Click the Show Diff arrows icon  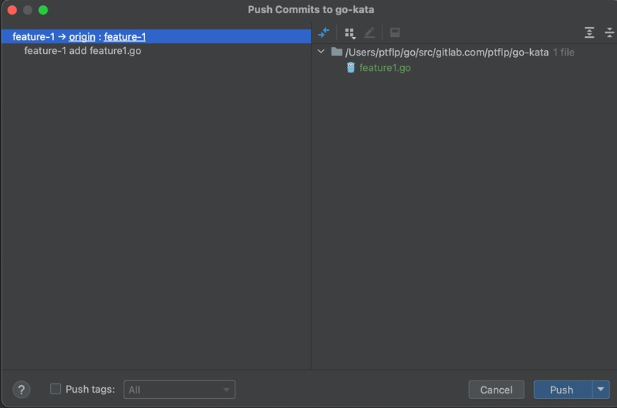pyautogui.click(x=324, y=33)
